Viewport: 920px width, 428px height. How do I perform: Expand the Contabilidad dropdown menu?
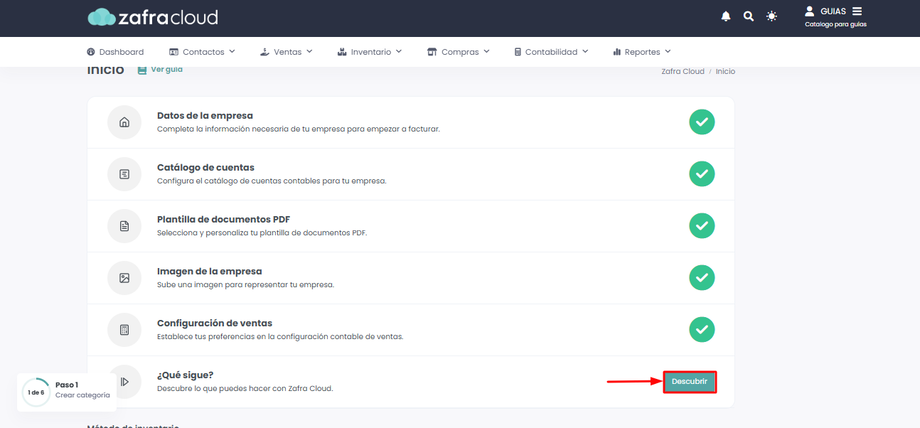click(551, 52)
